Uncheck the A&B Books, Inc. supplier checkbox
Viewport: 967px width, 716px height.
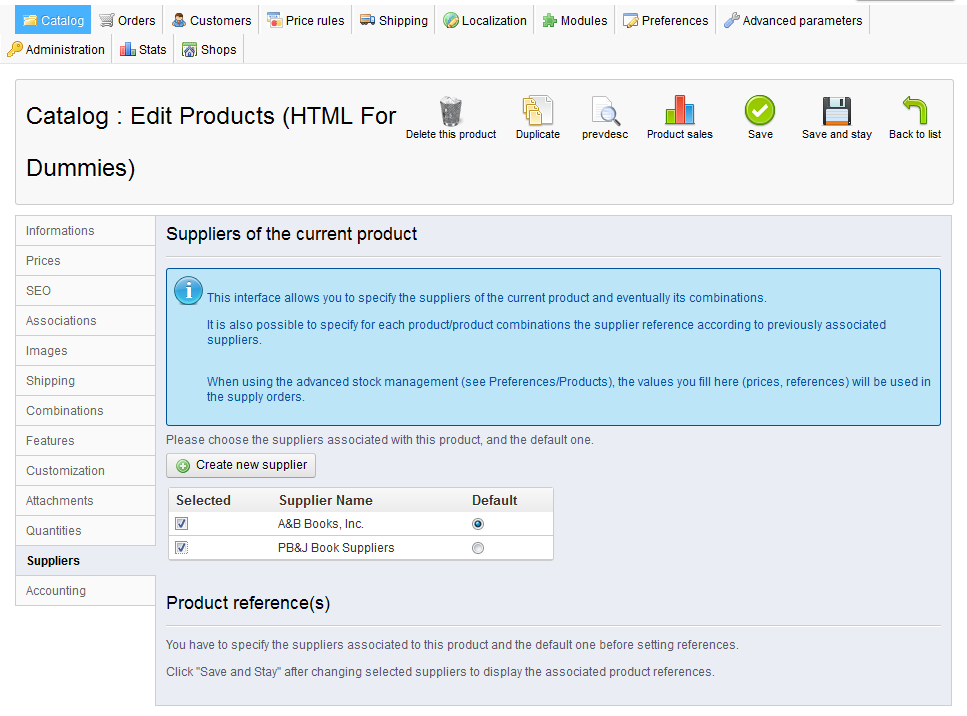182,524
